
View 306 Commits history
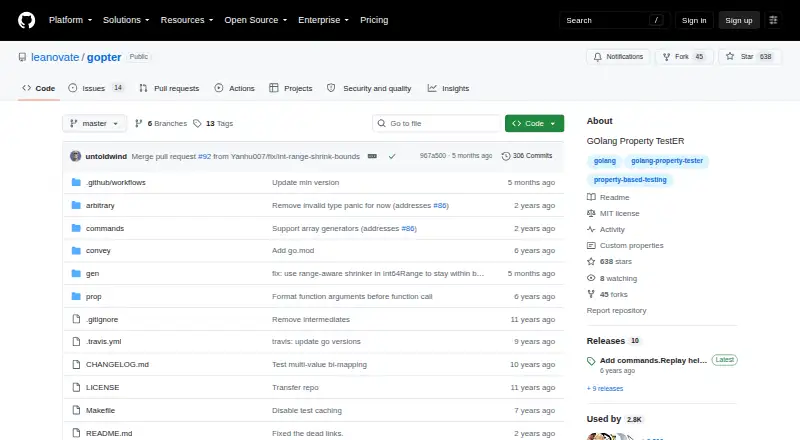[527, 156]
